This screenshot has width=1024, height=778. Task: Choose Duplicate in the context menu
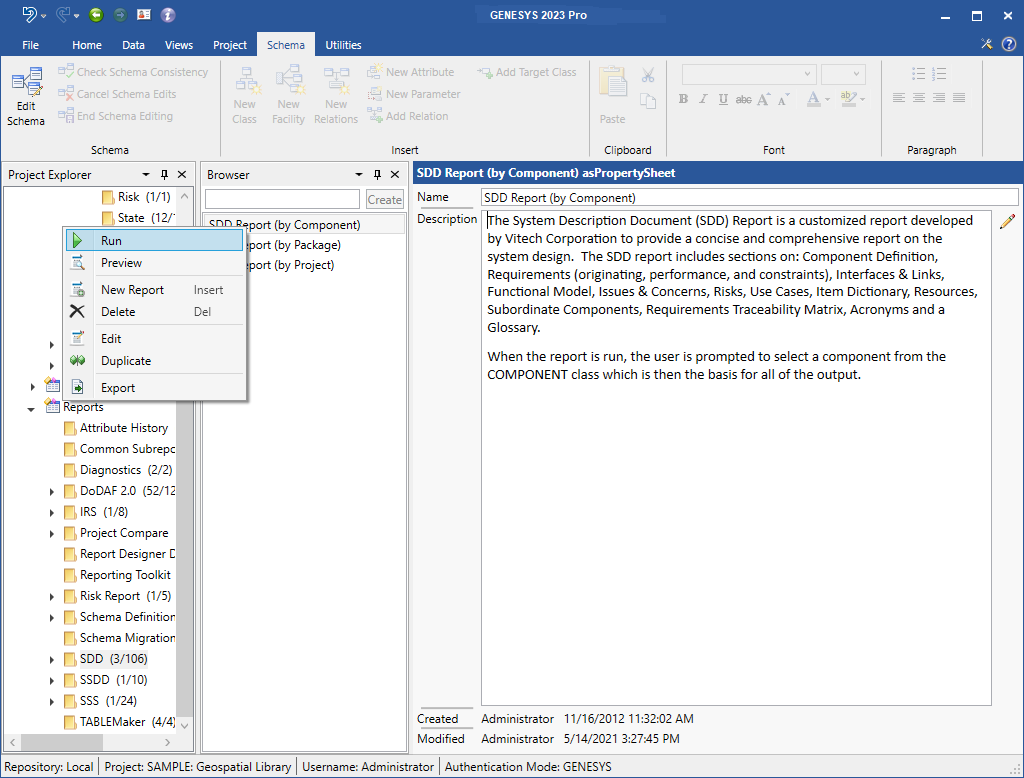pyautogui.click(x=126, y=361)
